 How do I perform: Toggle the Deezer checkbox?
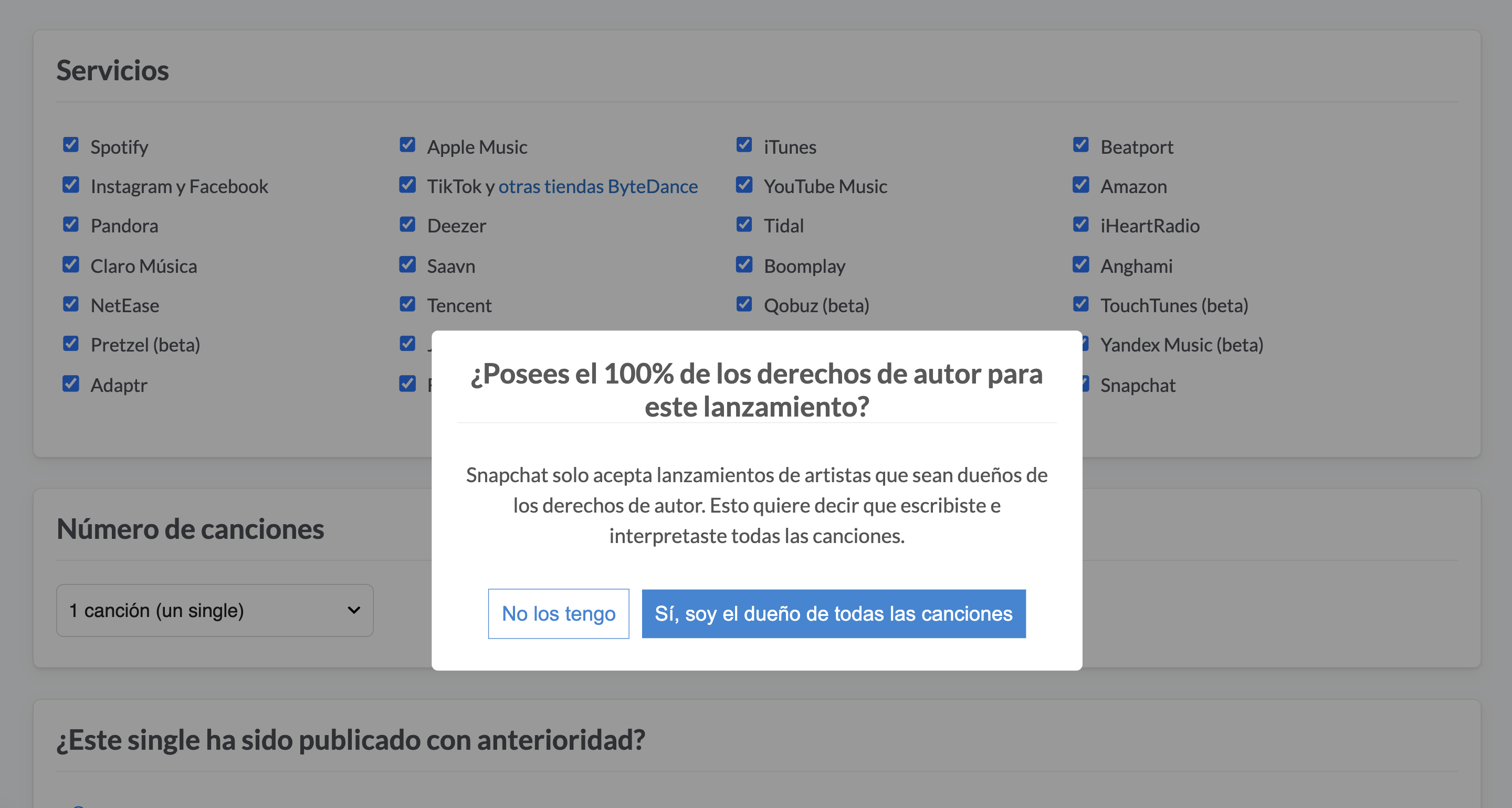coord(407,224)
